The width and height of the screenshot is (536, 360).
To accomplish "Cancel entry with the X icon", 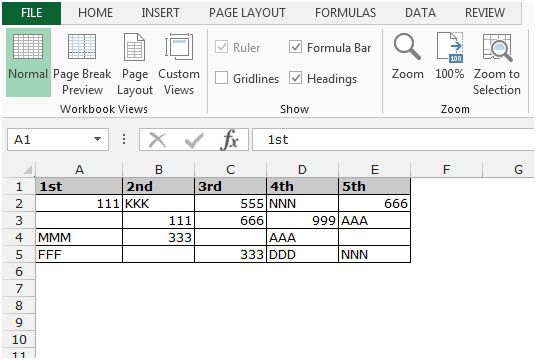I will [x=158, y=140].
